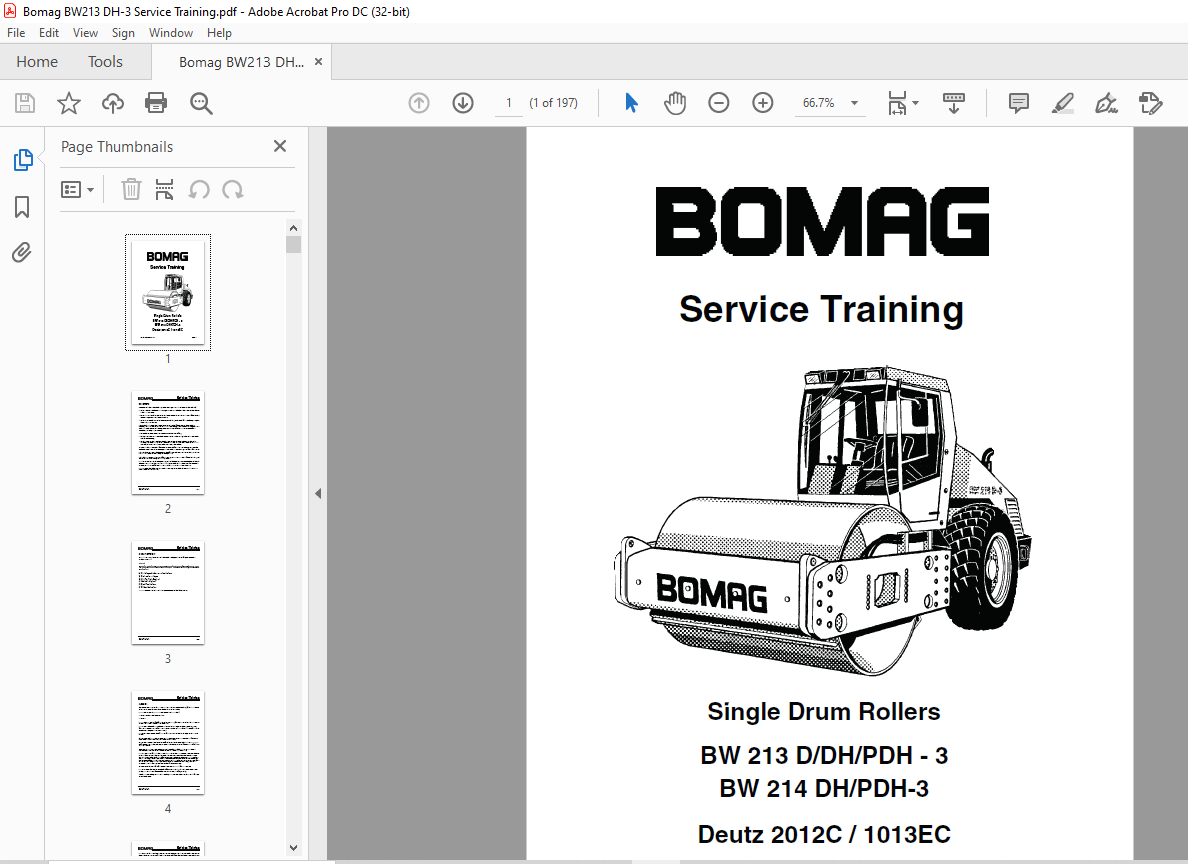This screenshot has height=864, width=1188.
Task: Open the Attachments paperclip pane
Action: (x=22, y=252)
